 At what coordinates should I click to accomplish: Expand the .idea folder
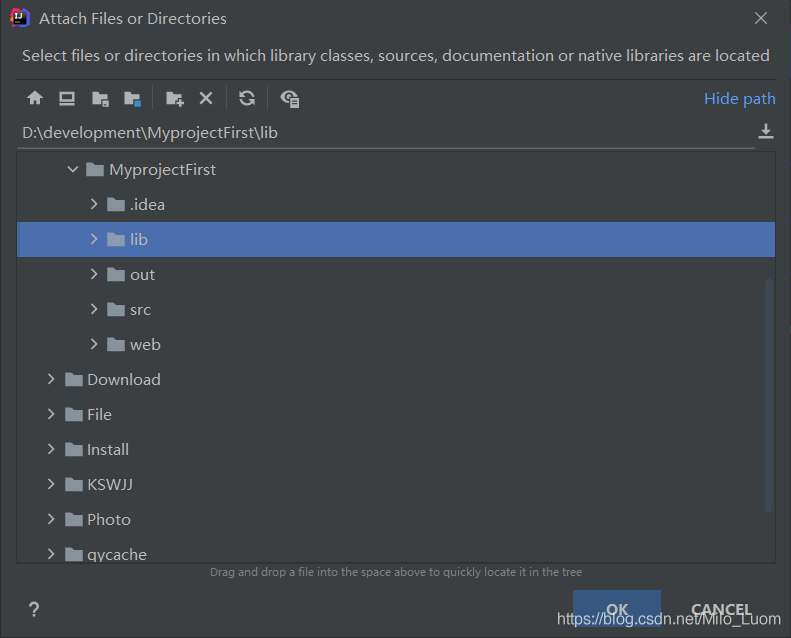tap(94, 204)
